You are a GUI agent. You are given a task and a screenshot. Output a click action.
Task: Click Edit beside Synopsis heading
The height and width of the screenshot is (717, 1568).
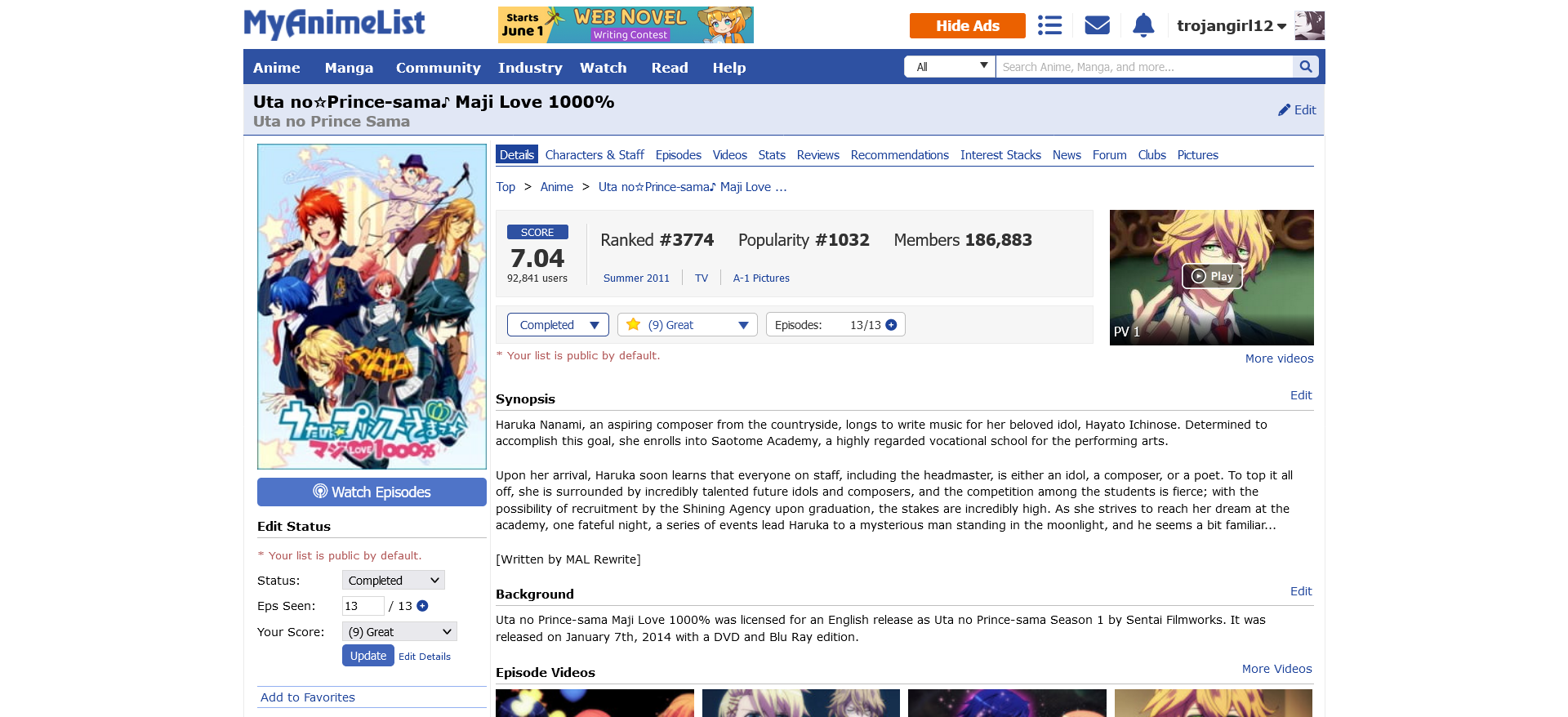1301,395
